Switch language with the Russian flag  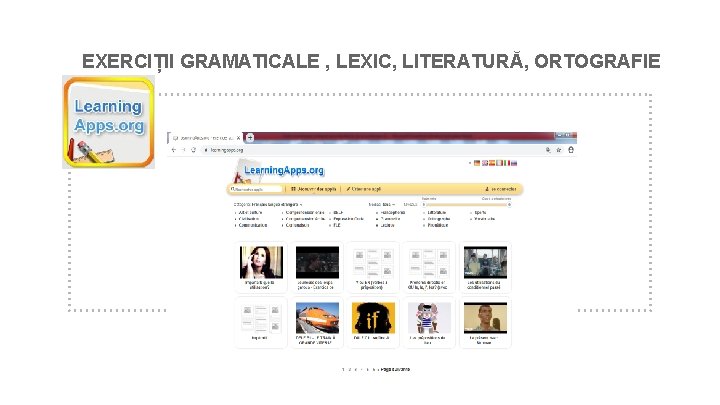(x=514, y=163)
